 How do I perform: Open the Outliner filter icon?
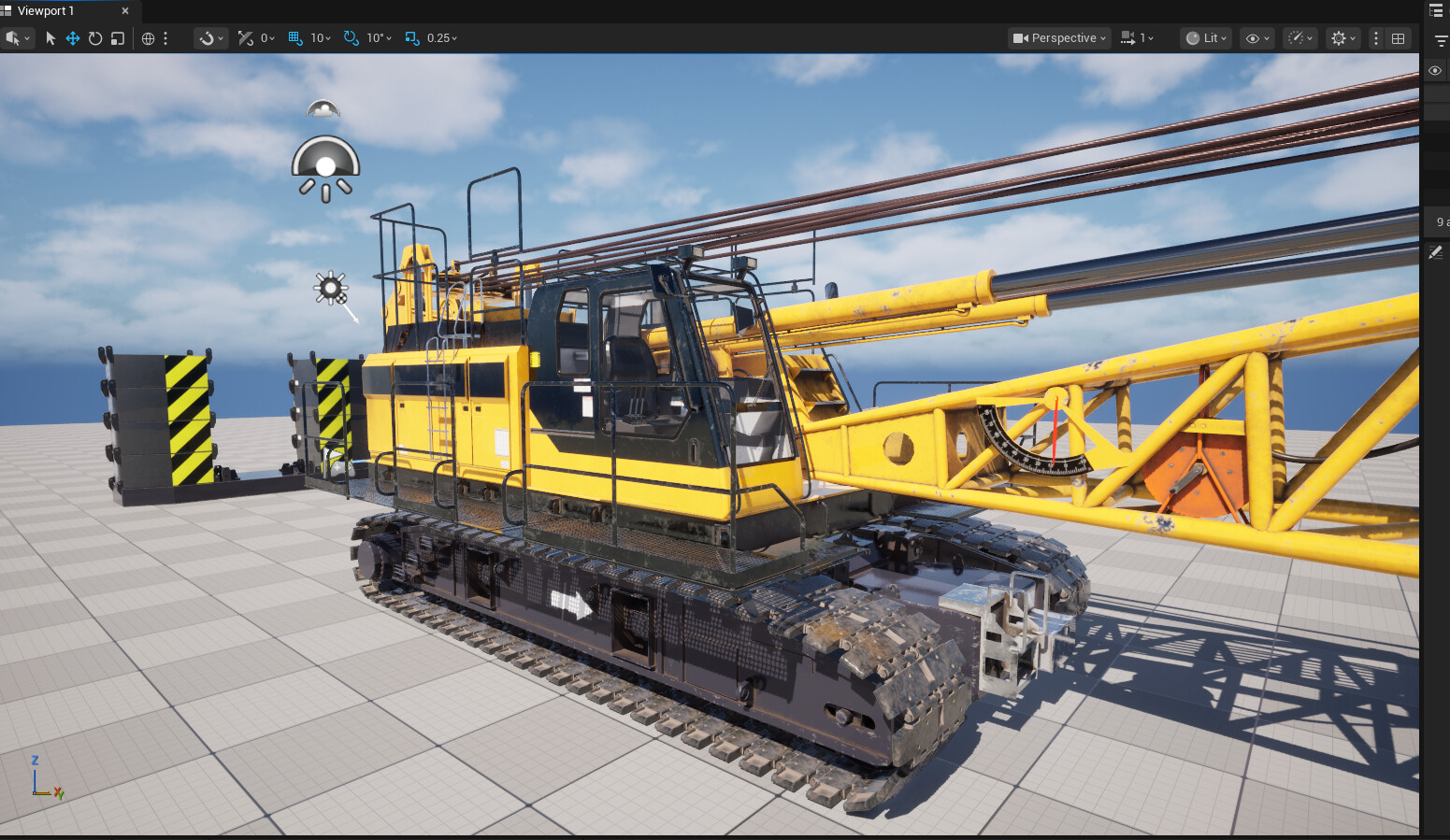coord(1441,41)
